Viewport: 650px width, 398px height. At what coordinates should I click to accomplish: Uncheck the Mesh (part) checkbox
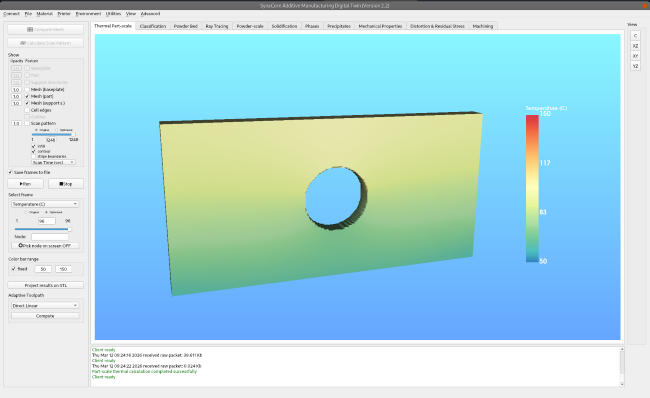(27, 96)
